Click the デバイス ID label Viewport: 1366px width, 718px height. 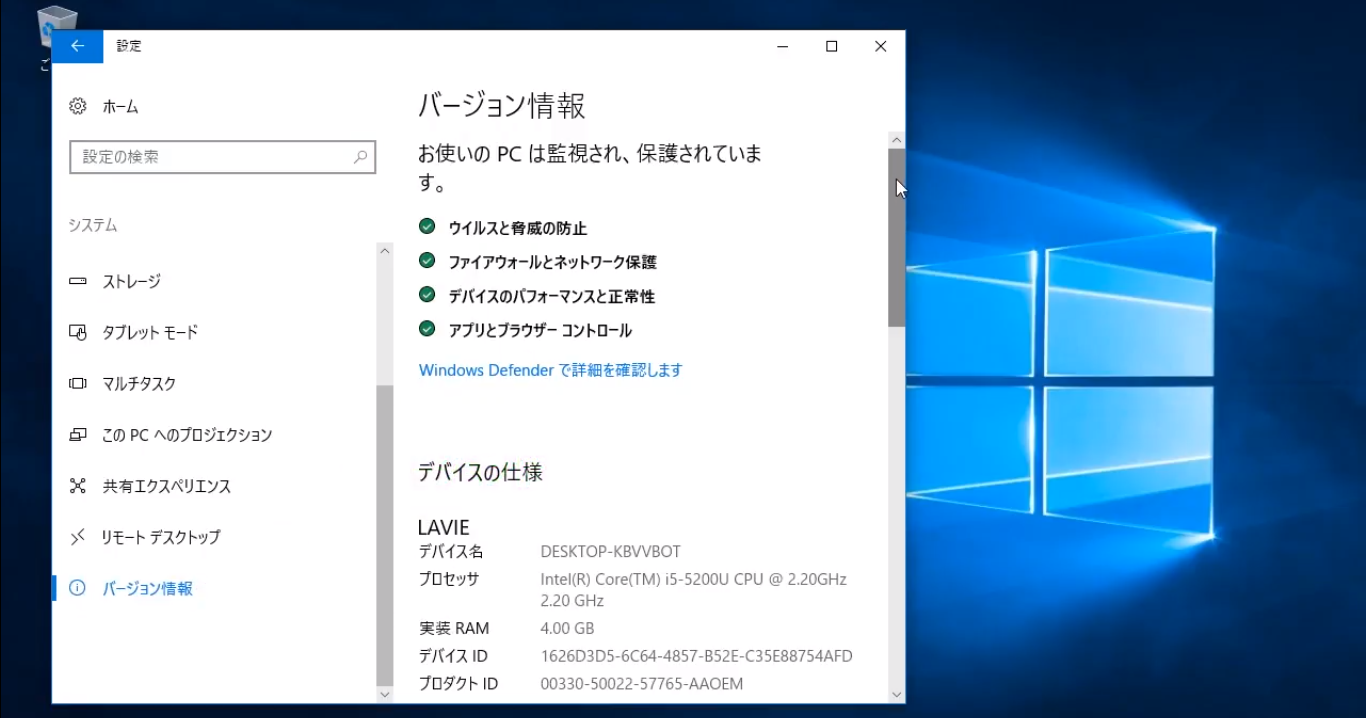point(453,657)
